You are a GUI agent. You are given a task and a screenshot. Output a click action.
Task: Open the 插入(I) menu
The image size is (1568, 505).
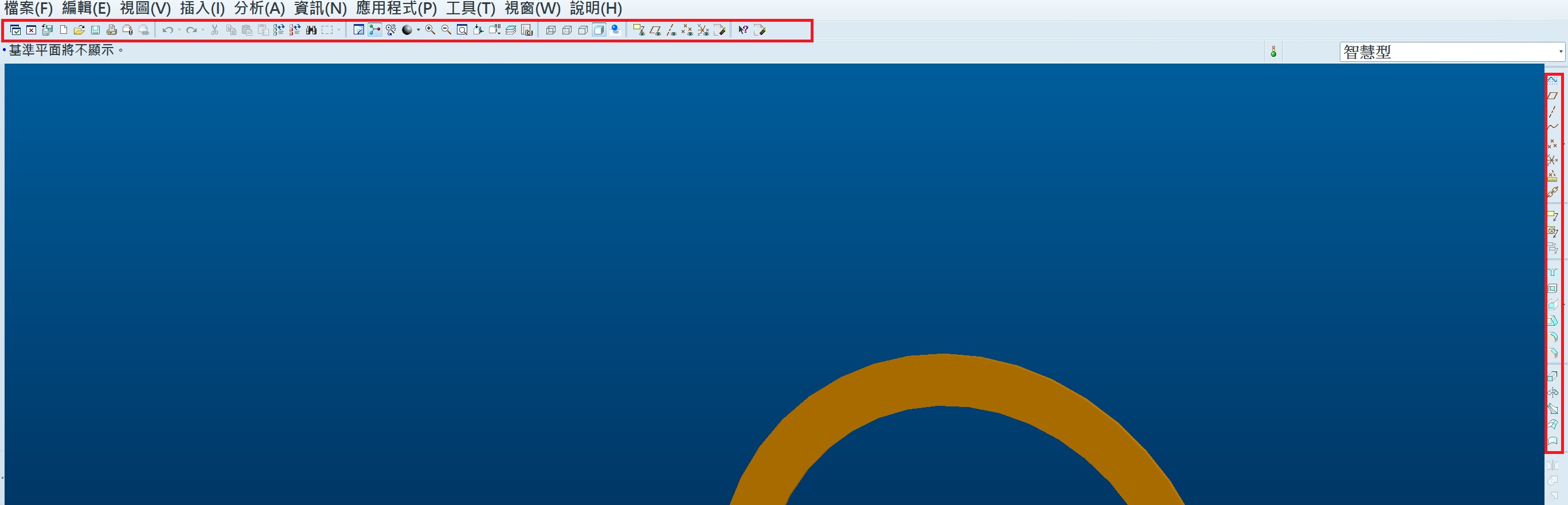(203, 9)
